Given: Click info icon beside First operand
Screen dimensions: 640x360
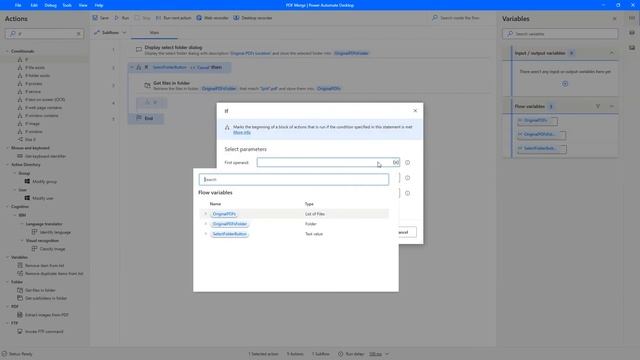Looking at the screenshot, I should pyautogui.click(x=407, y=162).
